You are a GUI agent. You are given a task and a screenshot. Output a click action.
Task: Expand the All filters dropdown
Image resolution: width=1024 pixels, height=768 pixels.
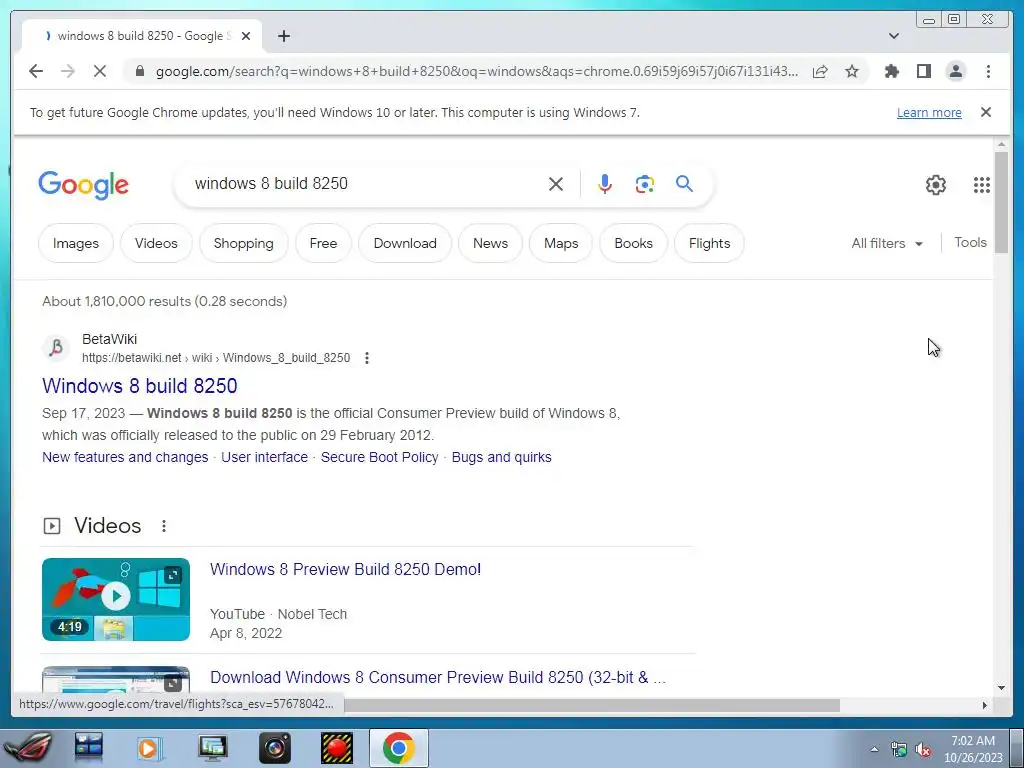(x=887, y=243)
